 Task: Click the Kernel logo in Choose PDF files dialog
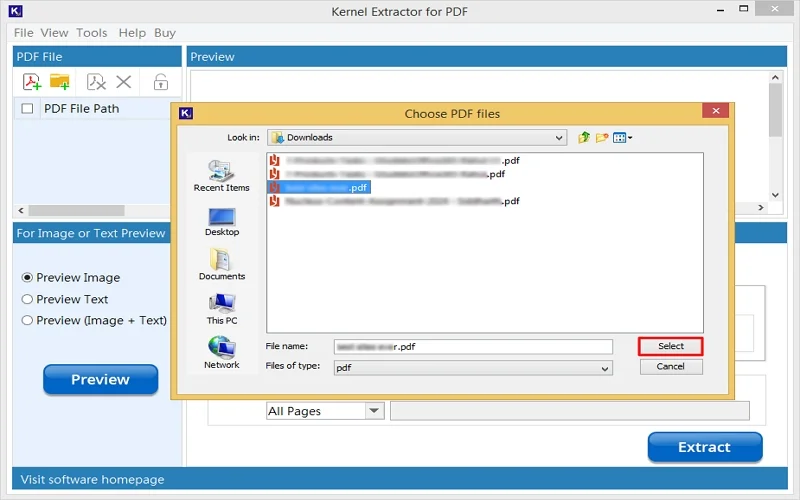[186, 113]
